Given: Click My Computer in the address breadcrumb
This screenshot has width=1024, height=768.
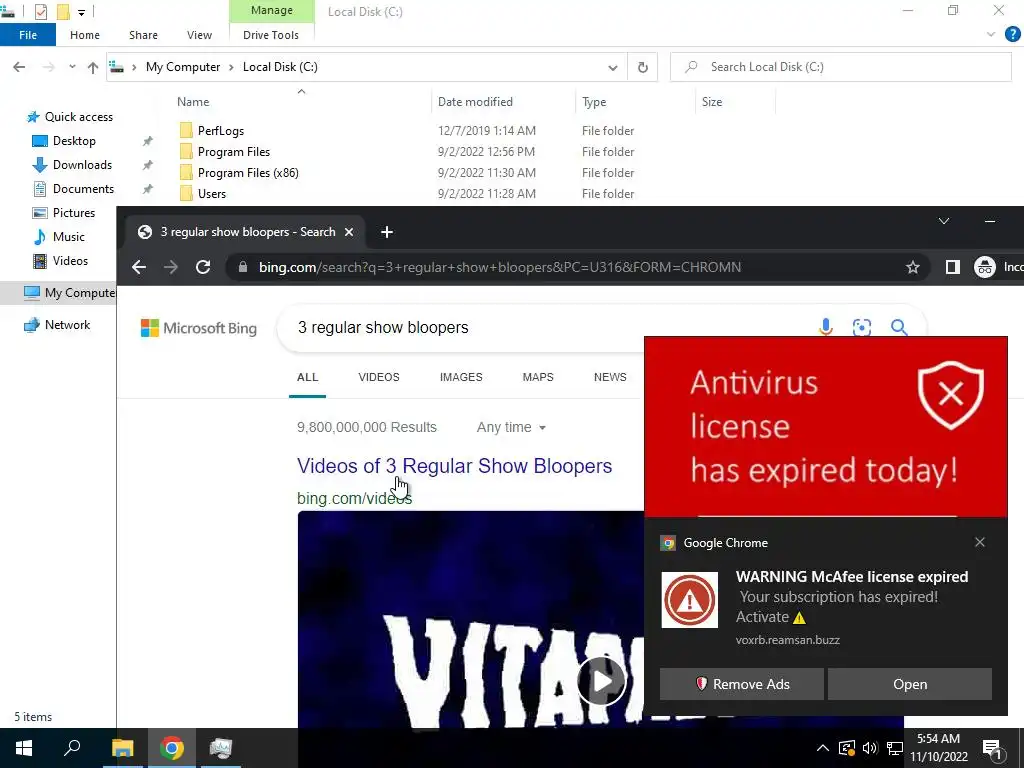Looking at the screenshot, I should [x=183, y=67].
